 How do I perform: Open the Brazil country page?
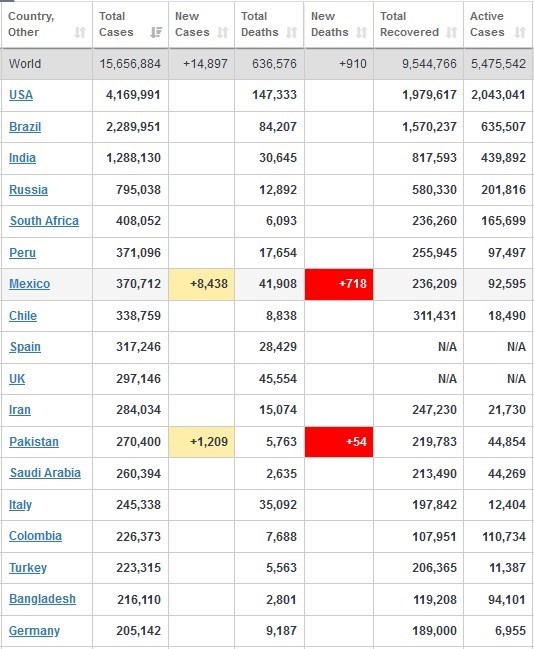[25, 127]
